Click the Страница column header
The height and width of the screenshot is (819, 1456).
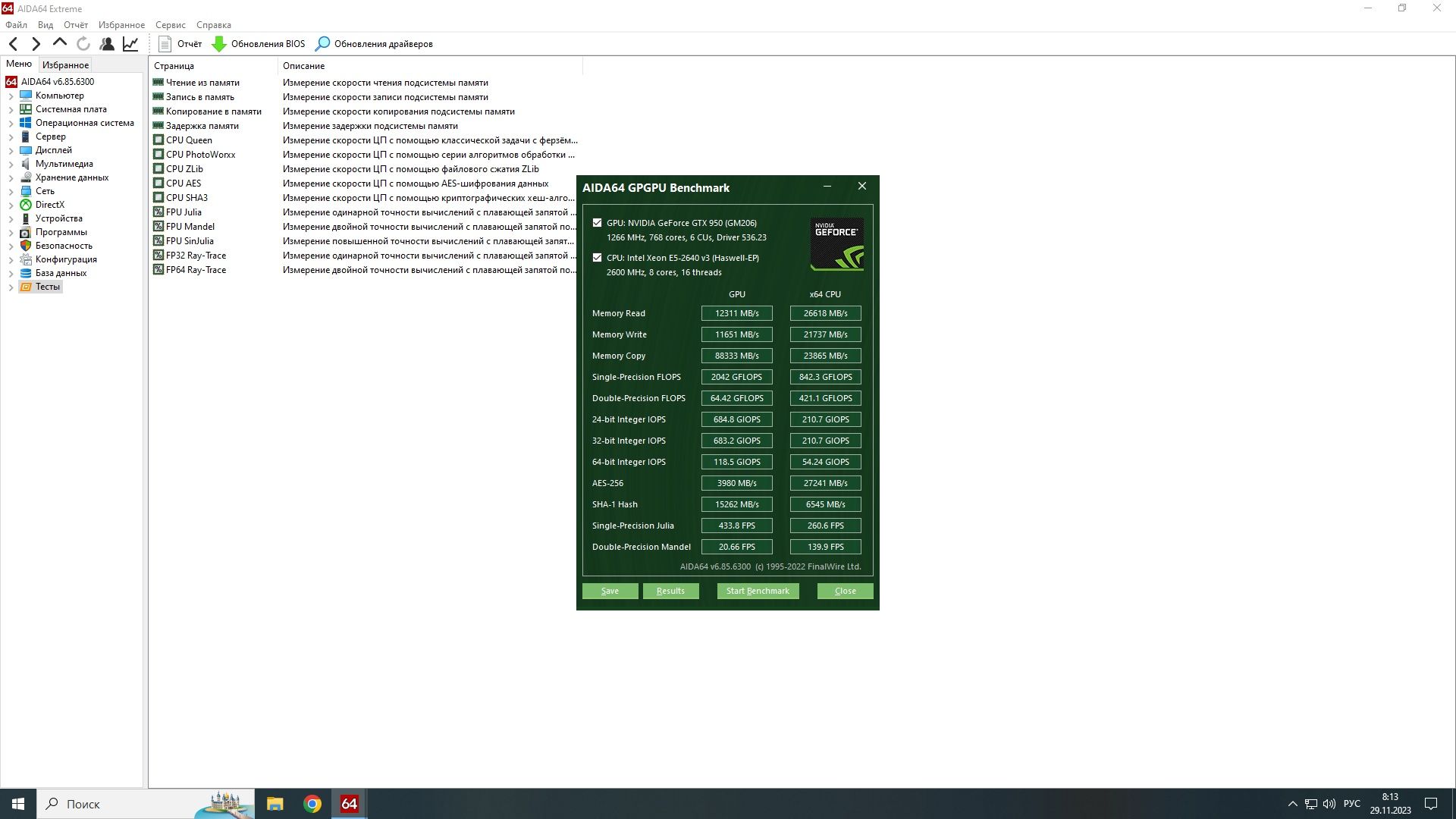213,66
